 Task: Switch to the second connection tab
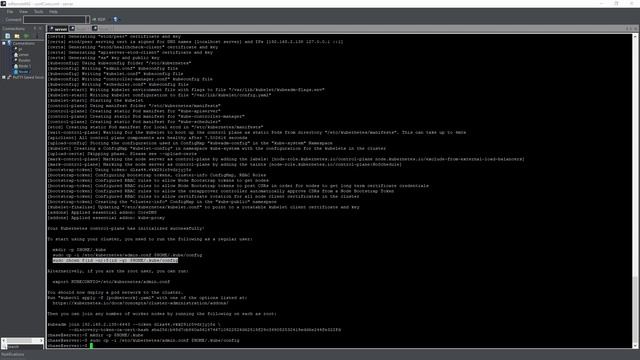coord(80,29)
